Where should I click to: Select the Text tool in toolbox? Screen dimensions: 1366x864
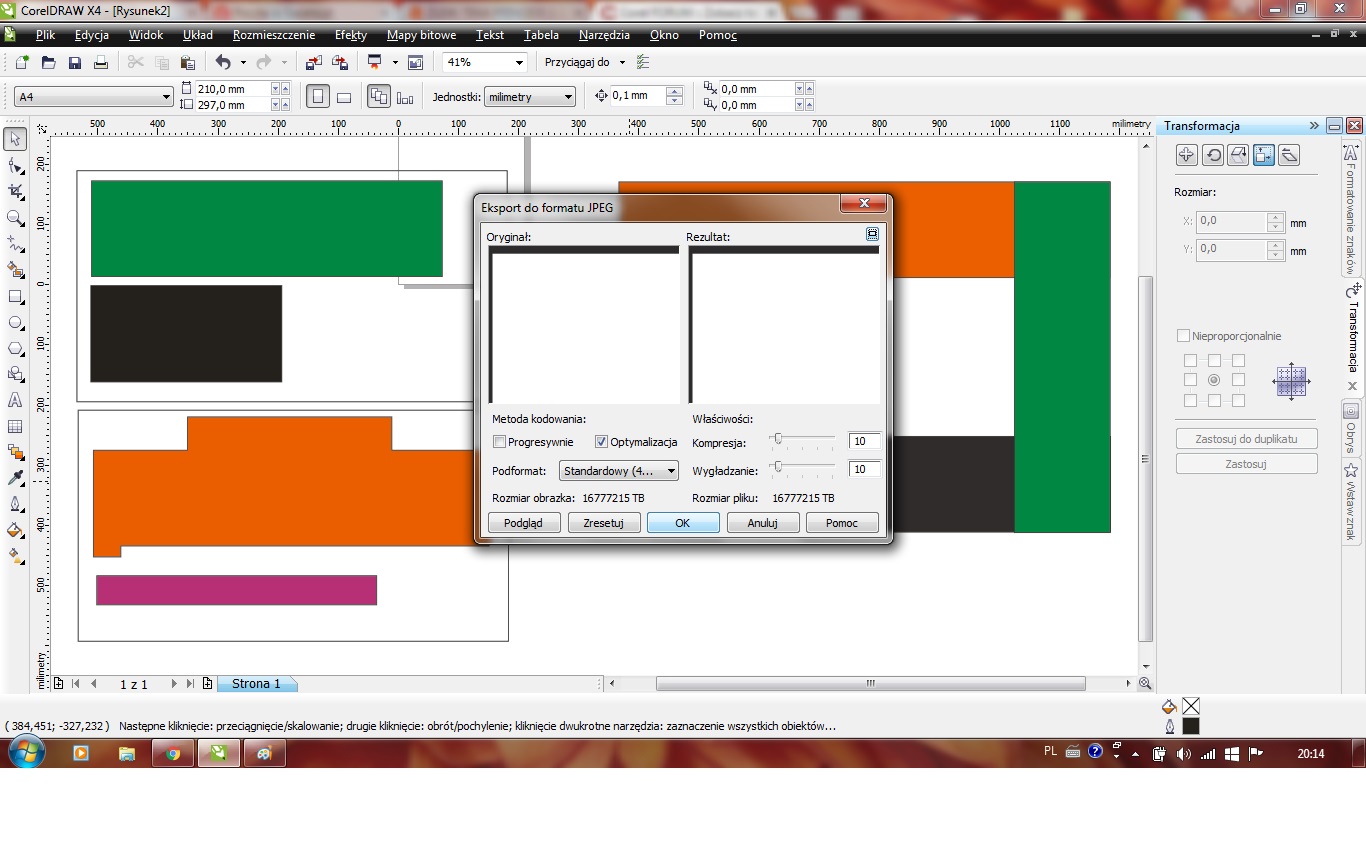click(x=15, y=400)
